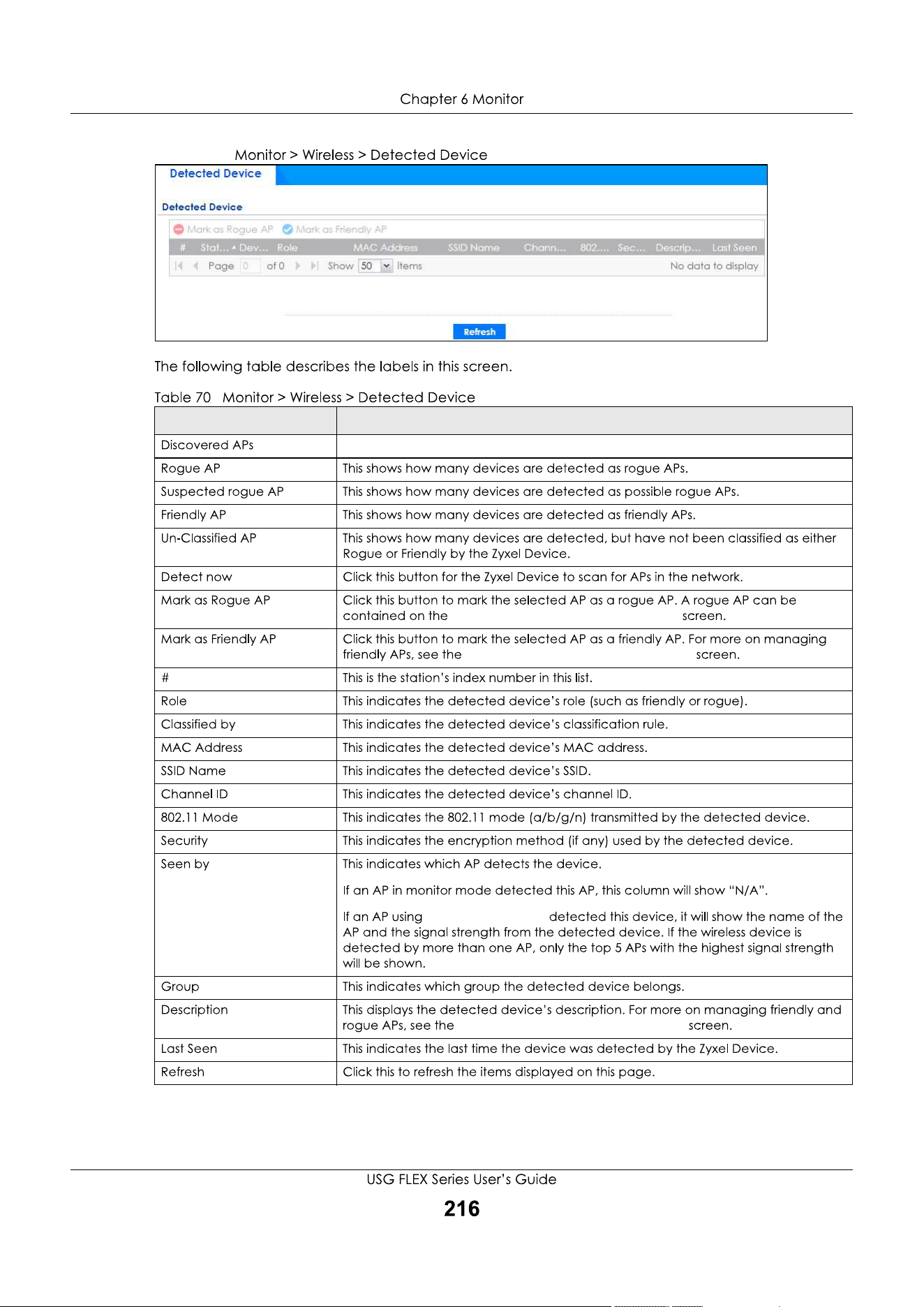
Task: Click the "Description" label in Table 70's left column
Action: pyautogui.click(x=194, y=1010)
